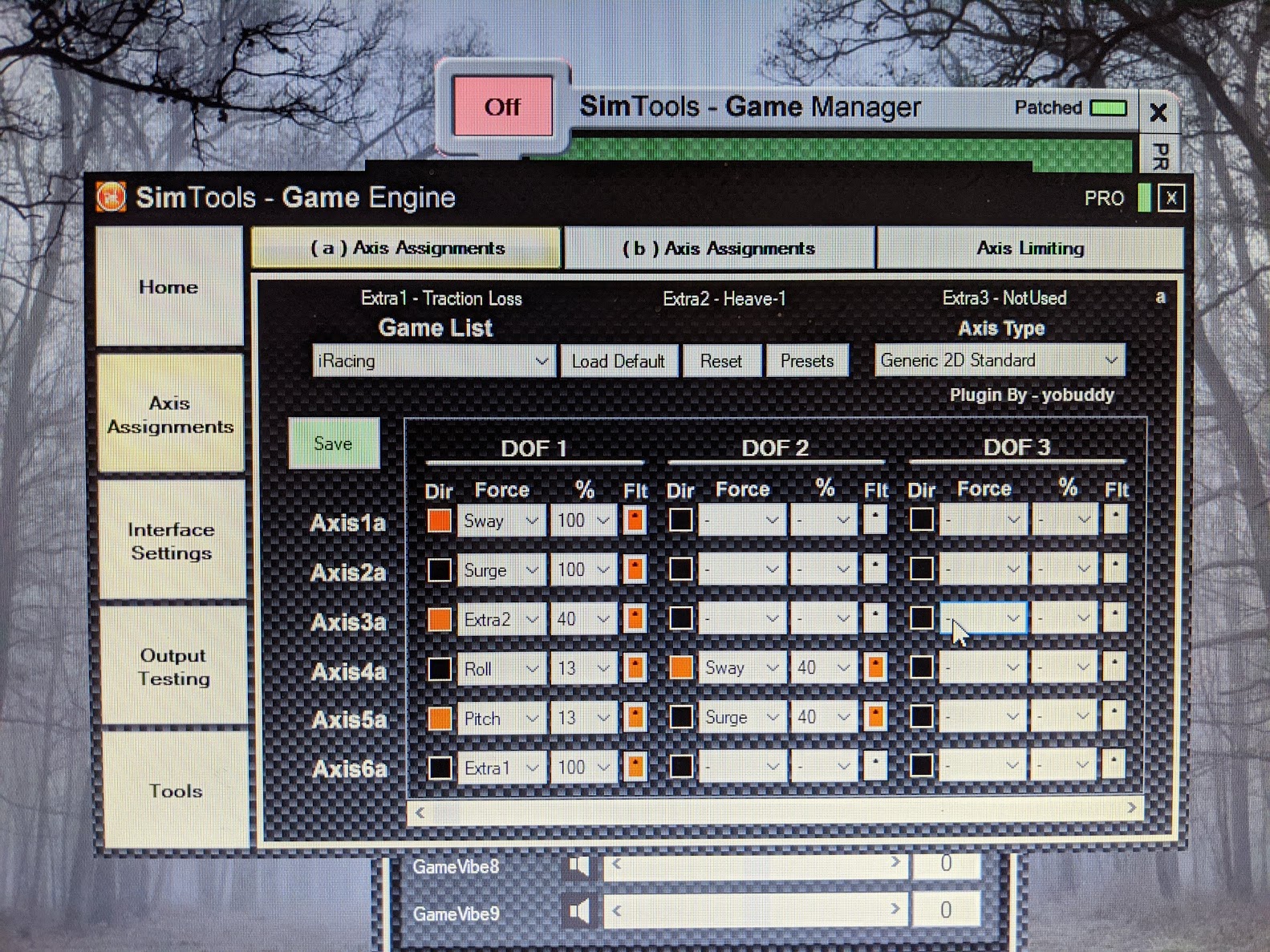Open the Axis2a DOF 2 filter icon
This screenshot has width=1270, height=952.
(x=875, y=569)
